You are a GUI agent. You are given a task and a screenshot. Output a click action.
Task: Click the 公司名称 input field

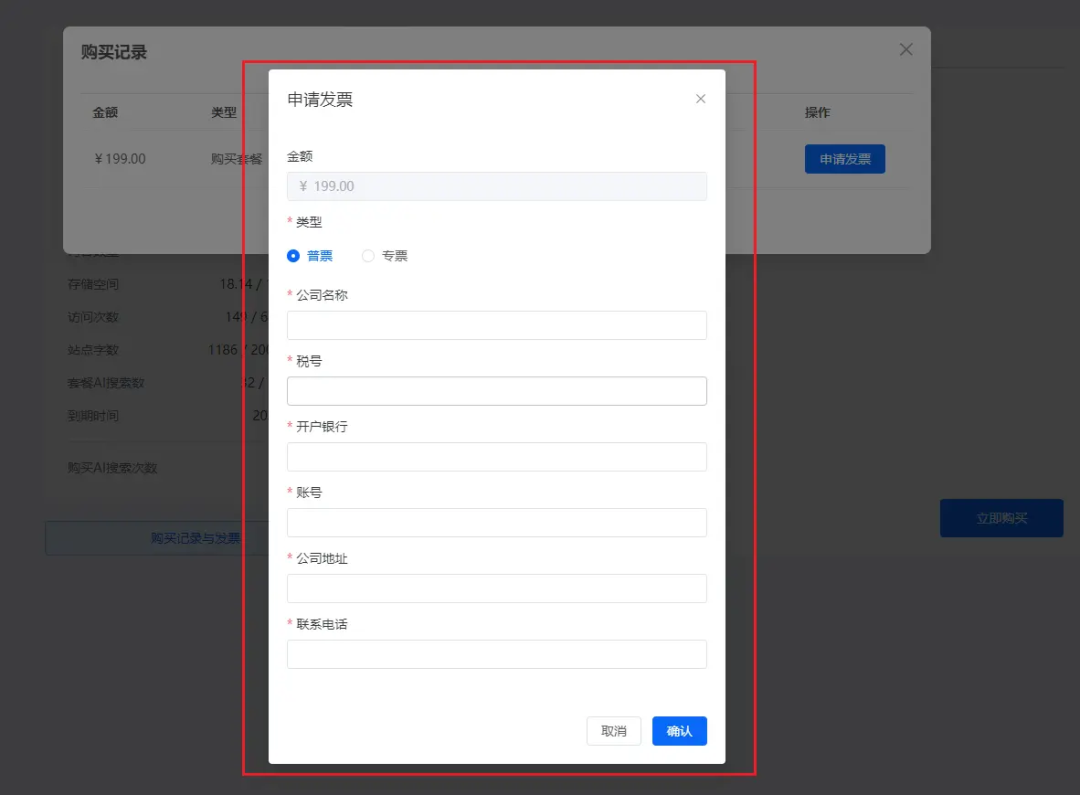click(496, 324)
